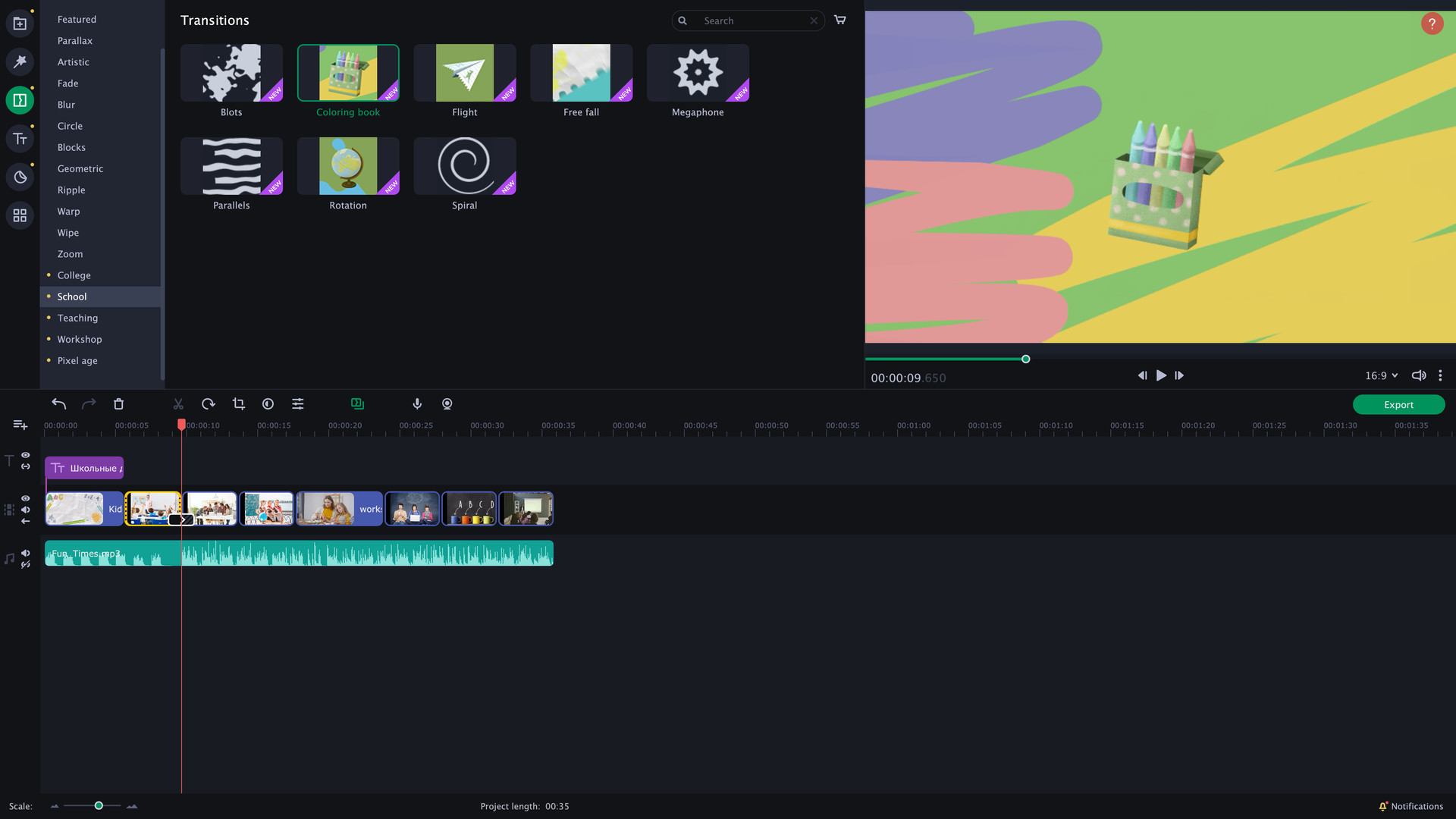Open the add track menu
This screenshot has height=819, width=1456.
tap(19, 425)
